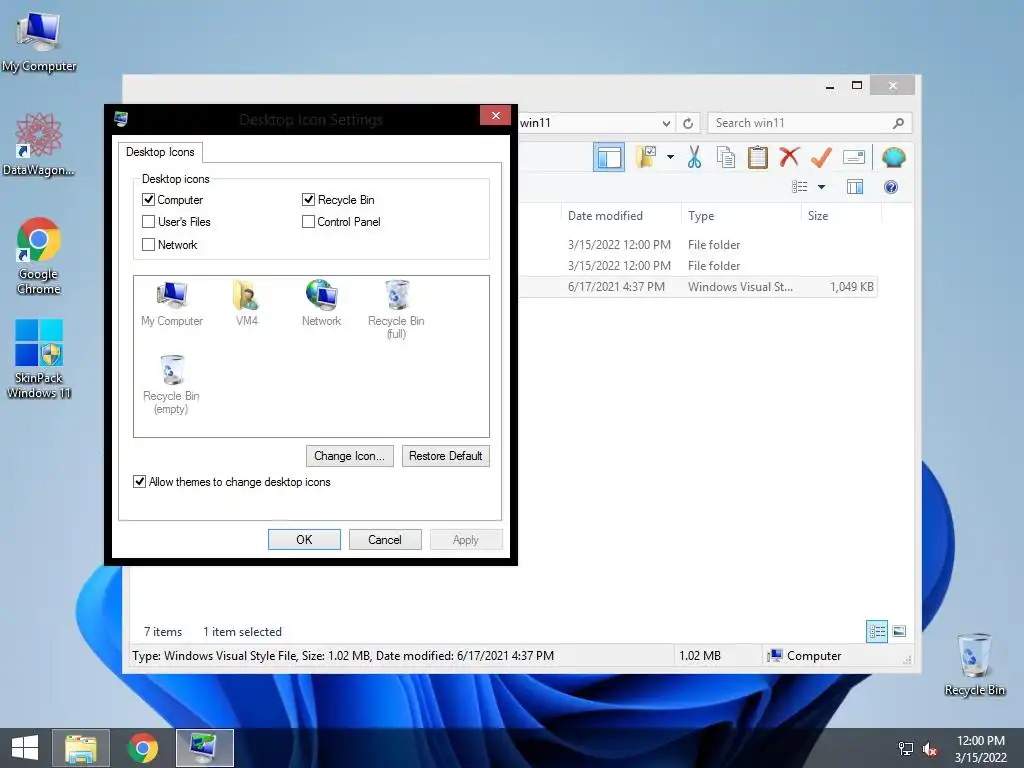Click the 6/17/2021 4:37 PM date cell
This screenshot has width=1024, height=768.
point(616,287)
